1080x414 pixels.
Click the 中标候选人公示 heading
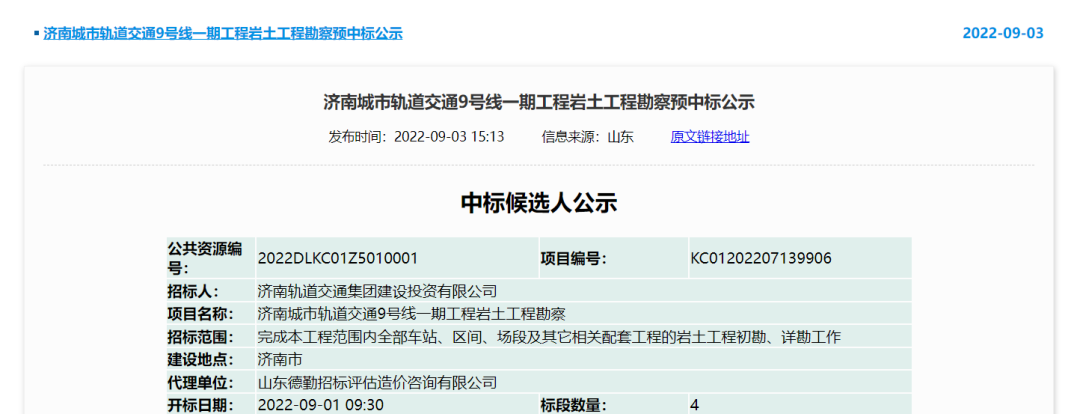pyautogui.click(x=539, y=203)
